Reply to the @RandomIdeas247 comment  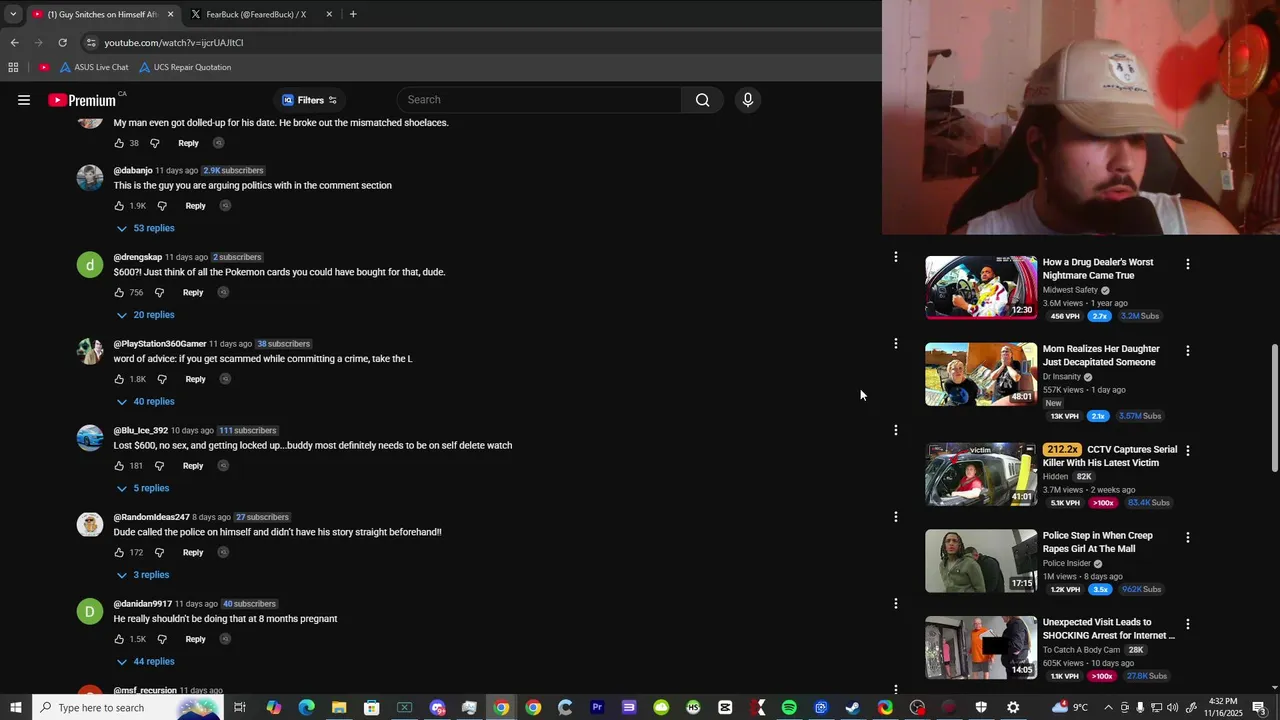point(193,552)
